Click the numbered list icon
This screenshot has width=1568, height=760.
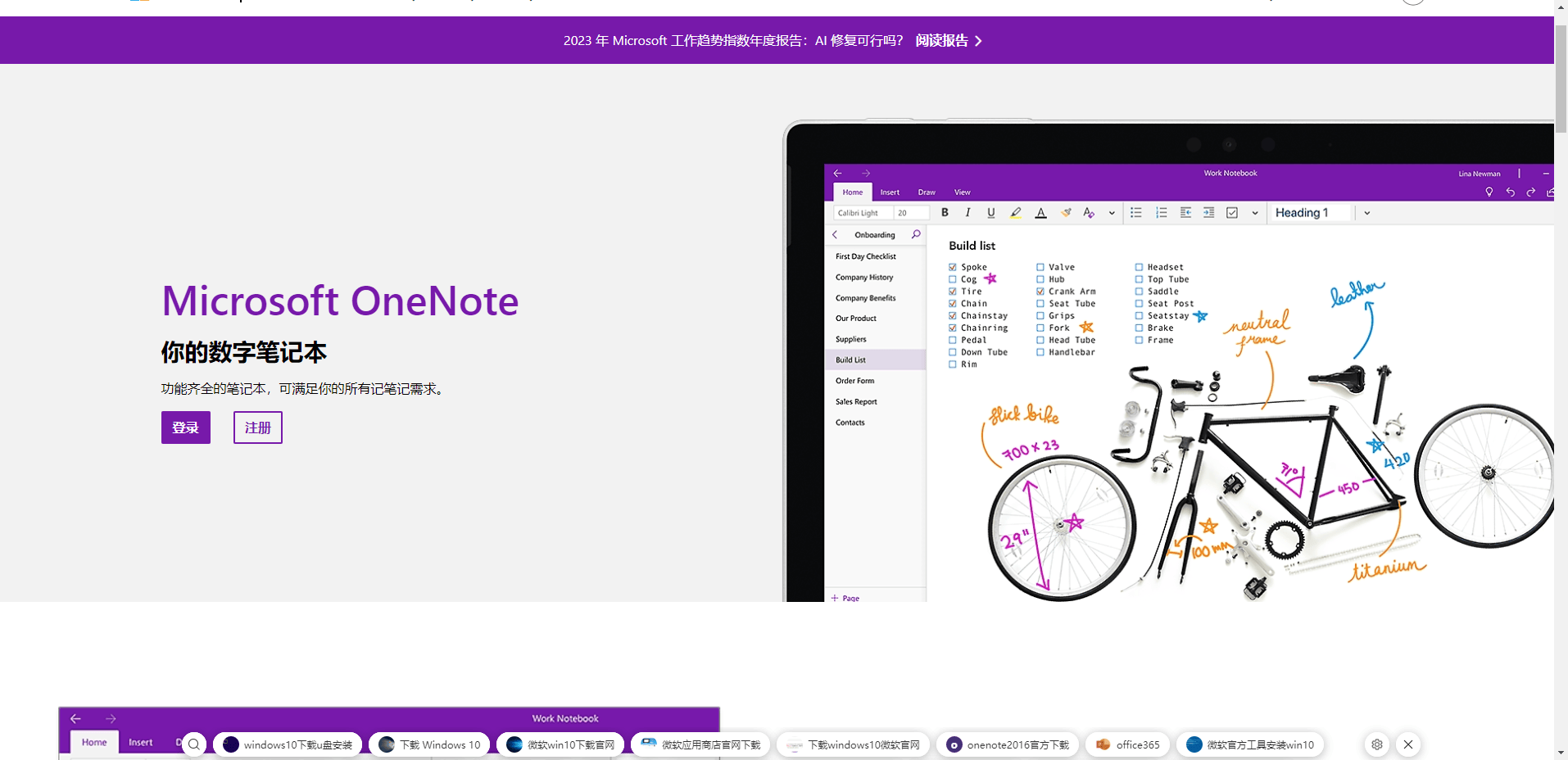point(1161,212)
